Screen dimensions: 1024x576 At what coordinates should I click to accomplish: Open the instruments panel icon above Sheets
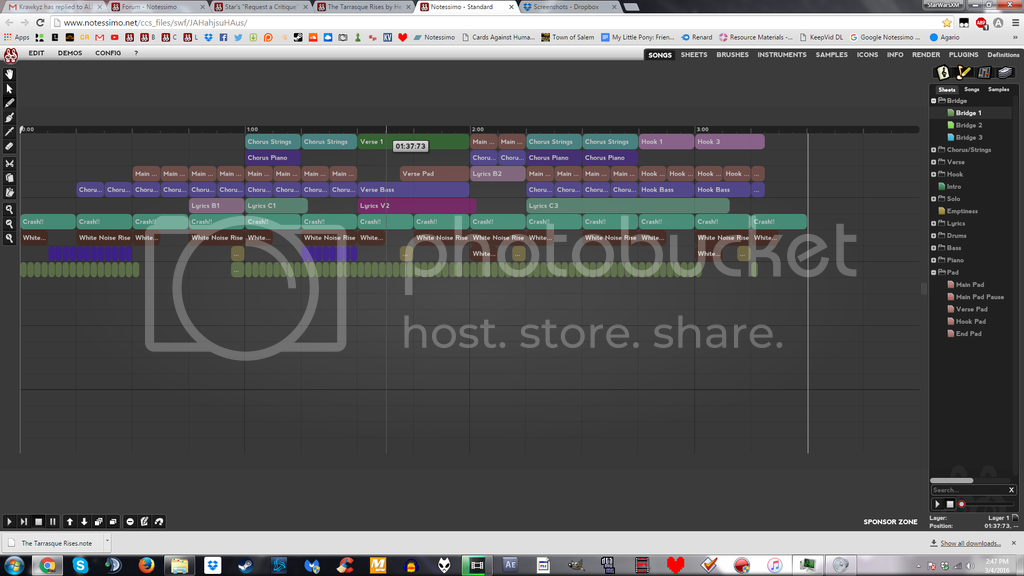click(x=983, y=72)
